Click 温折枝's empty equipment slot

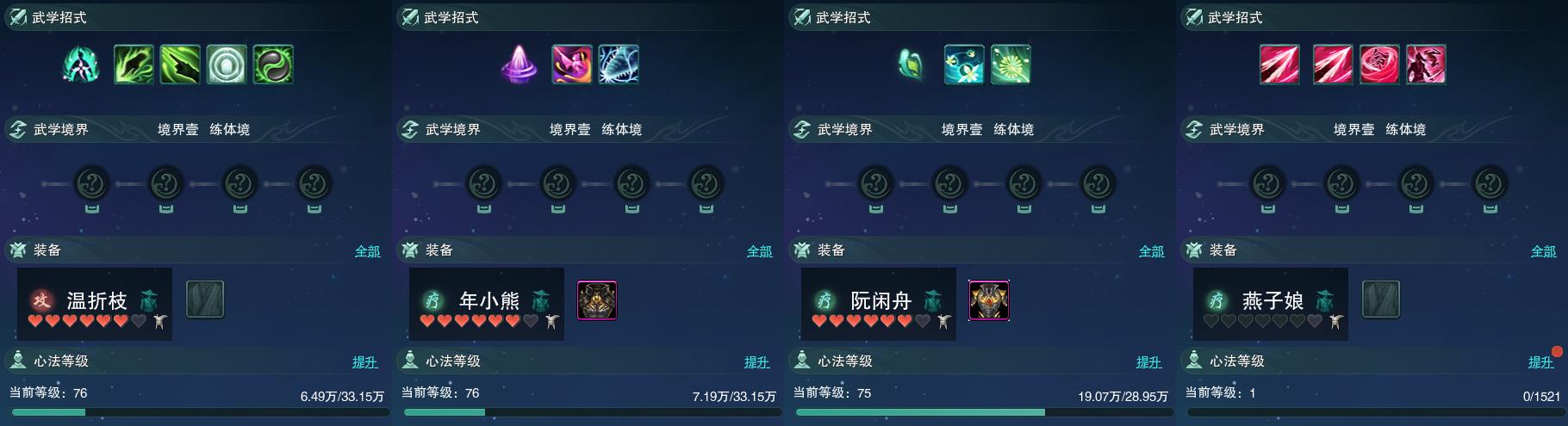tap(205, 299)
